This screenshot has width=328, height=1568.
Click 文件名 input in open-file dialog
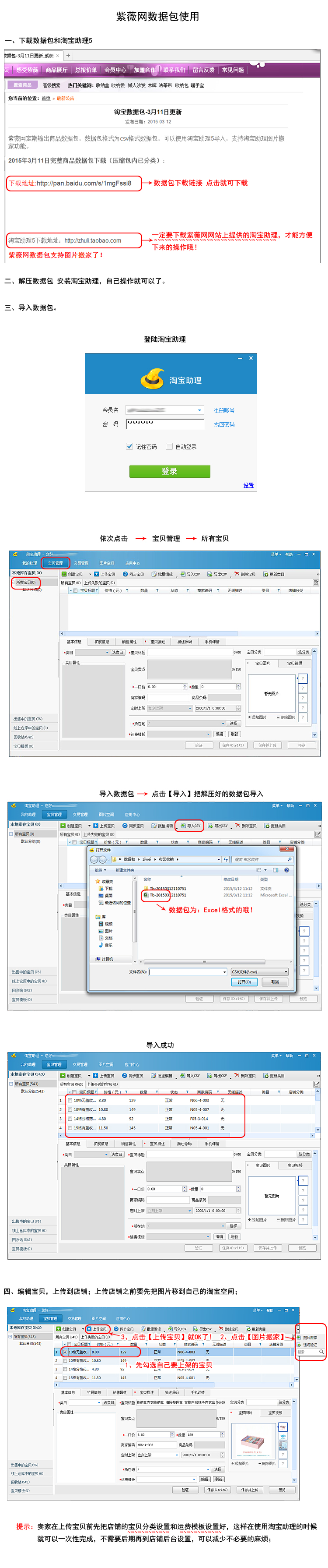coord(188,971)
